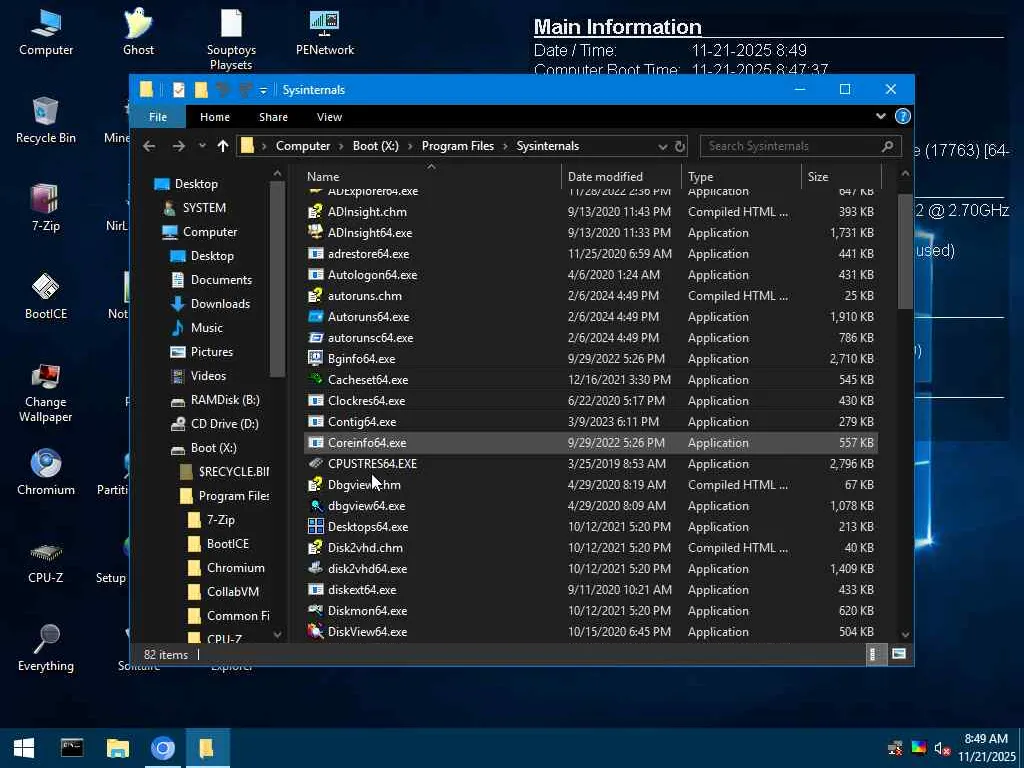Select the CPUSTRES64.EXE file

[x=372, y=464]
